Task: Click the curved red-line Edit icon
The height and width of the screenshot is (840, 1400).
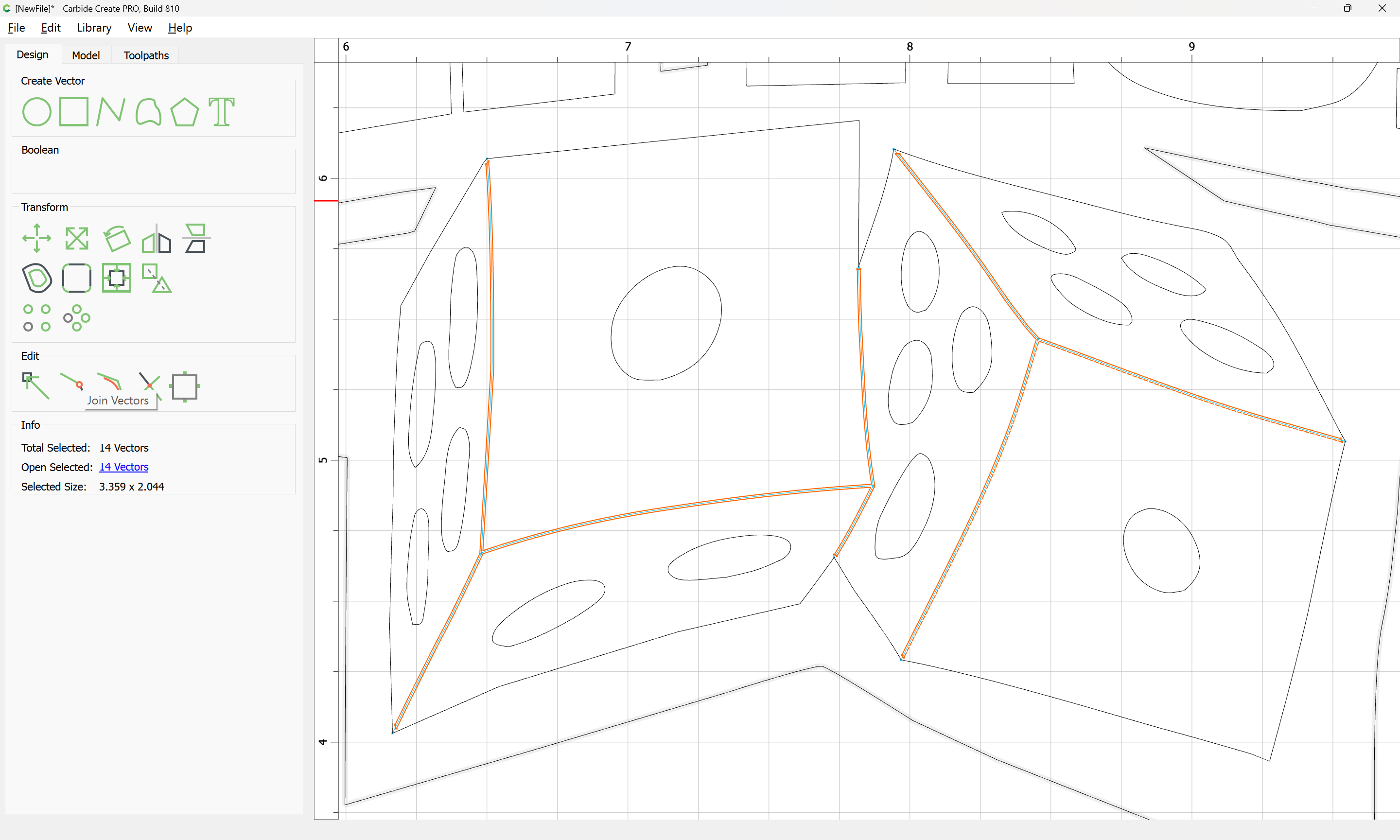Action: 109,381
